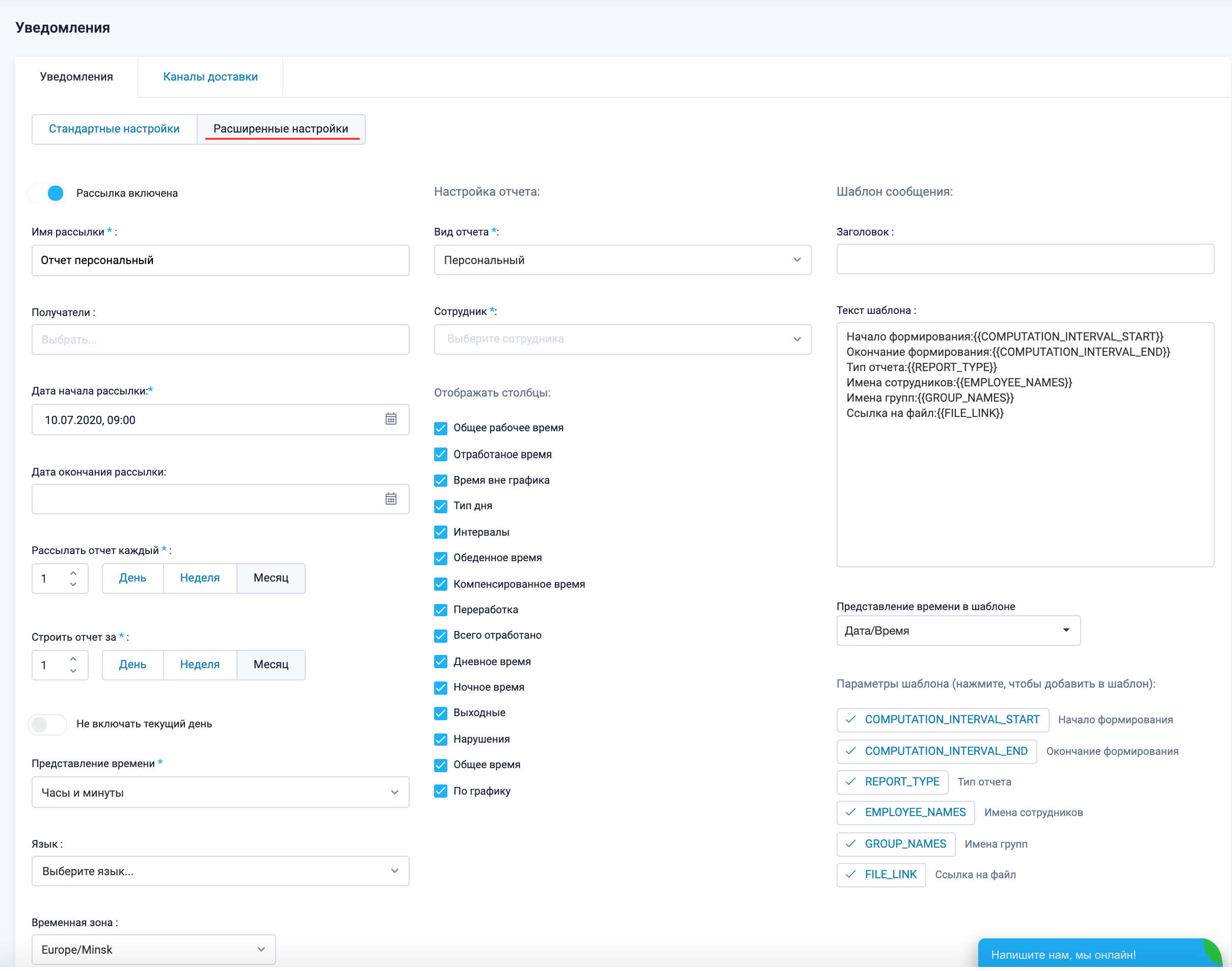Open 'Представление времени' Часы и минуты dropdown

[221, 793]
